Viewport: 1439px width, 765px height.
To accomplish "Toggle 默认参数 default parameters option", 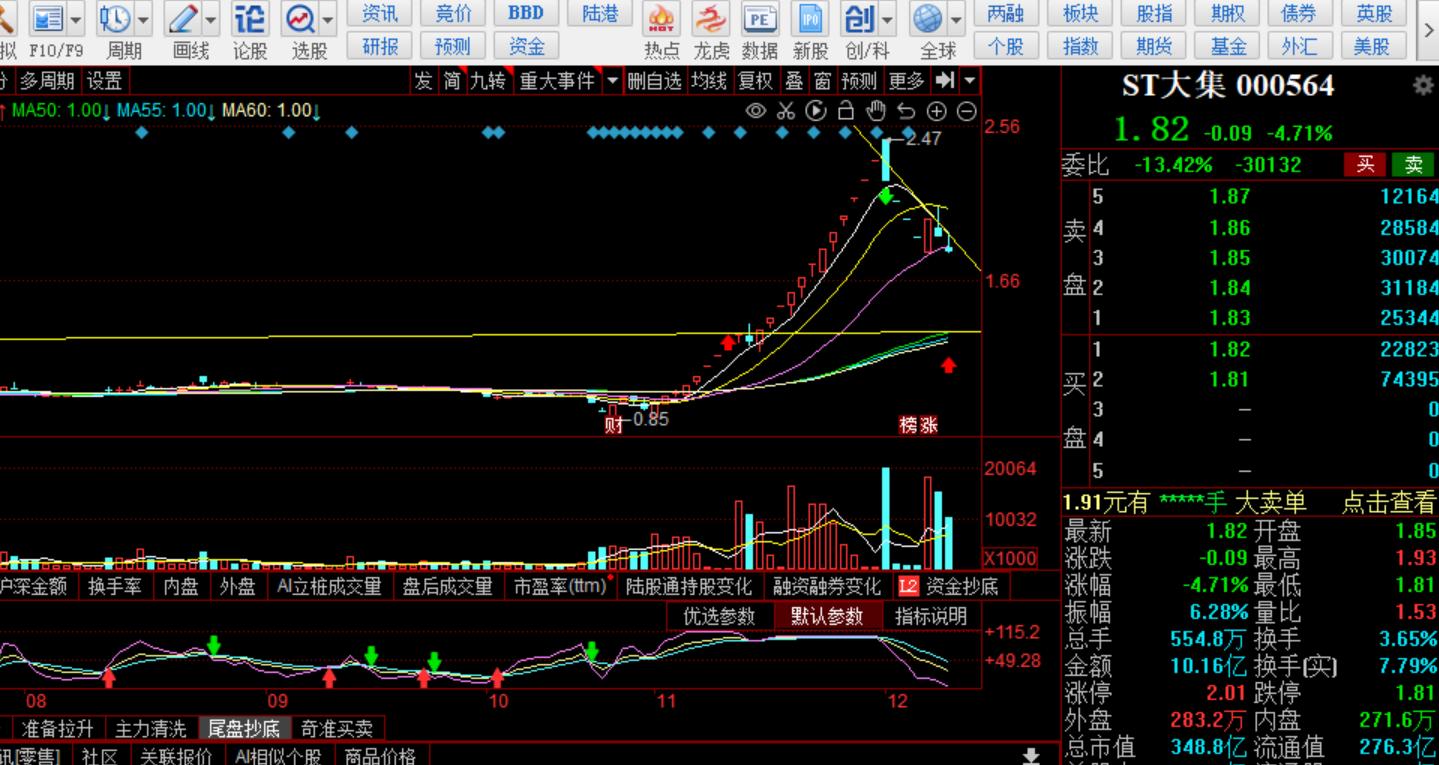I will (x=826, y=616).
